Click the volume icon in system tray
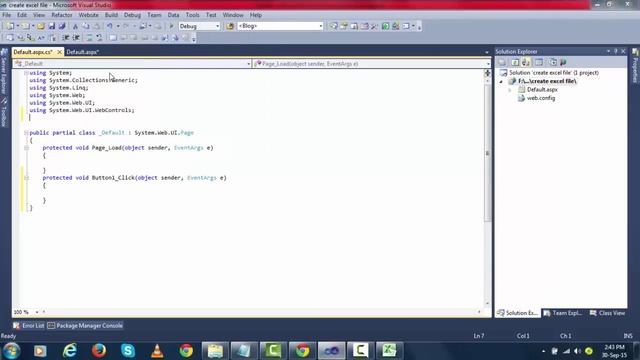The image size is (640, 360). coord(577,351)
